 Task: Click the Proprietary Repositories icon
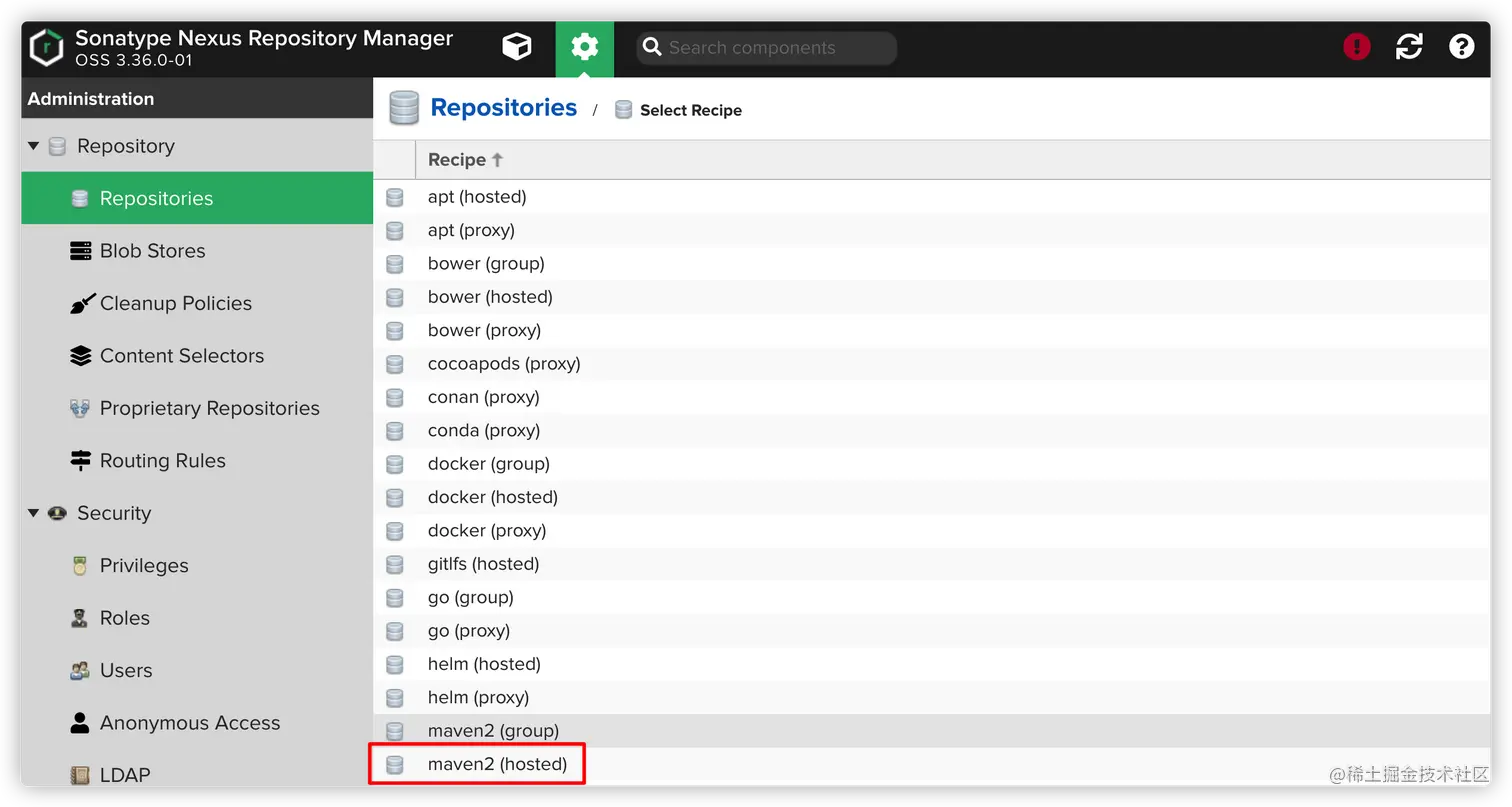[x=81, y=408]
